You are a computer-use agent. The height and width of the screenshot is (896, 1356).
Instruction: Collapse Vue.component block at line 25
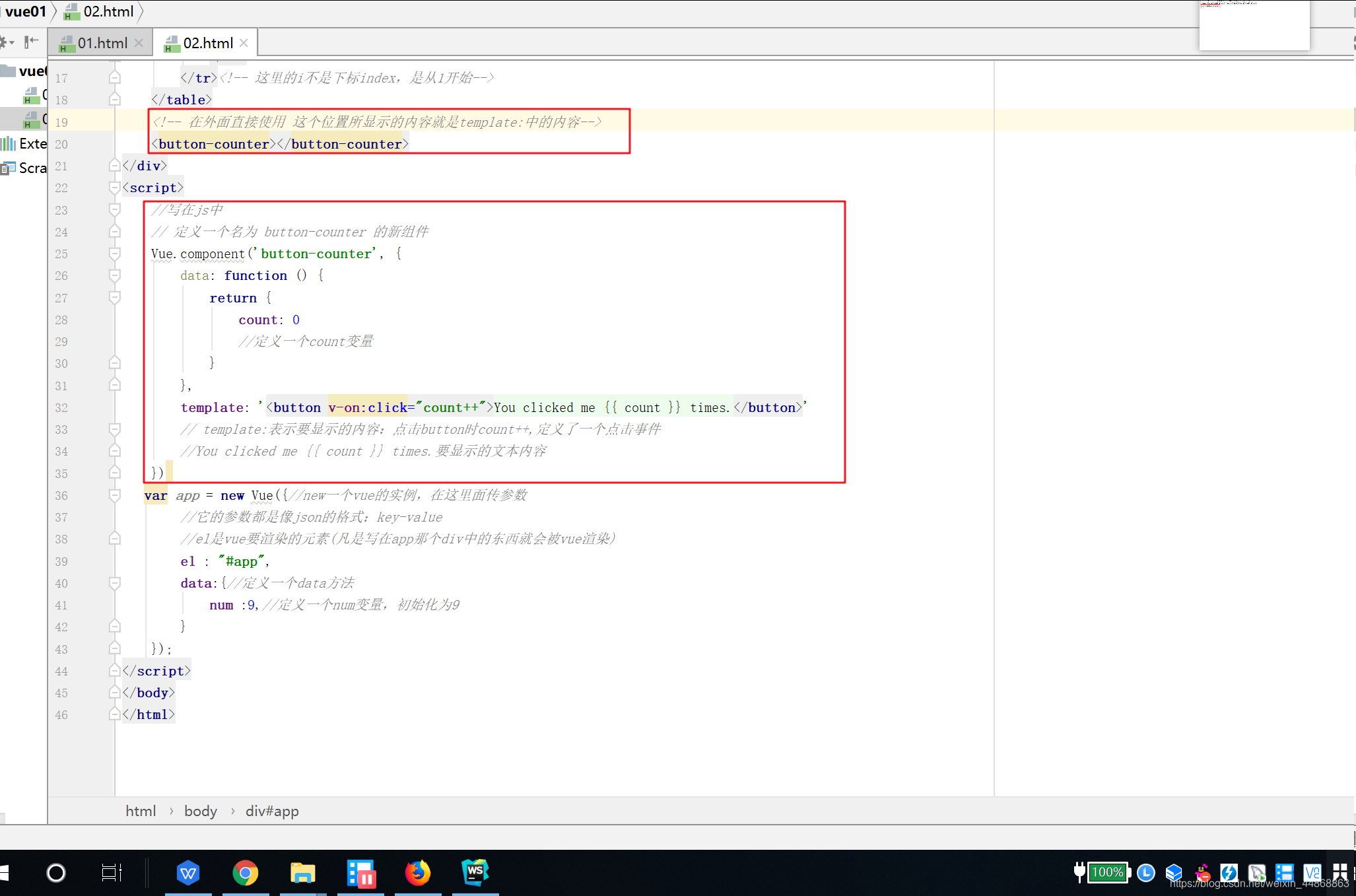click(x=114, y=254)
